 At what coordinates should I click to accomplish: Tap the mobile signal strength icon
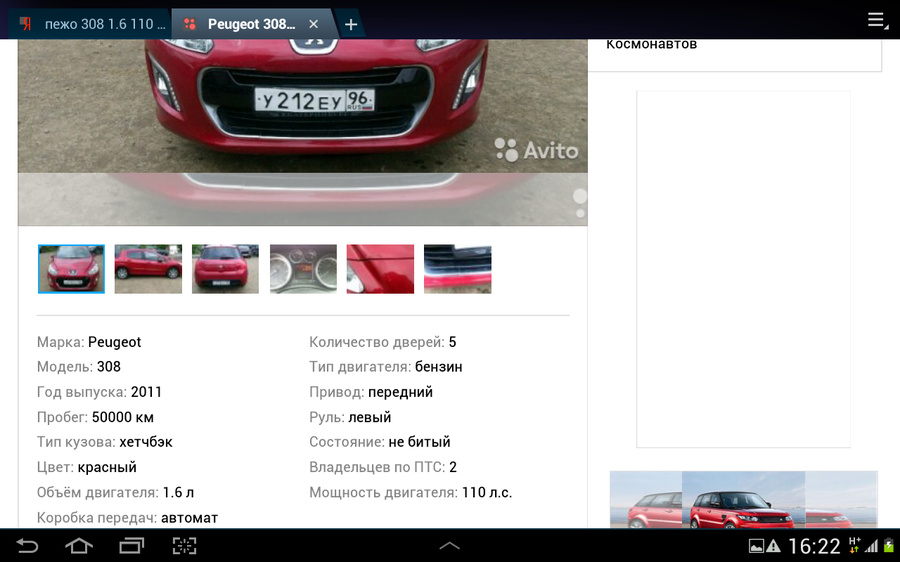point(872,546)
